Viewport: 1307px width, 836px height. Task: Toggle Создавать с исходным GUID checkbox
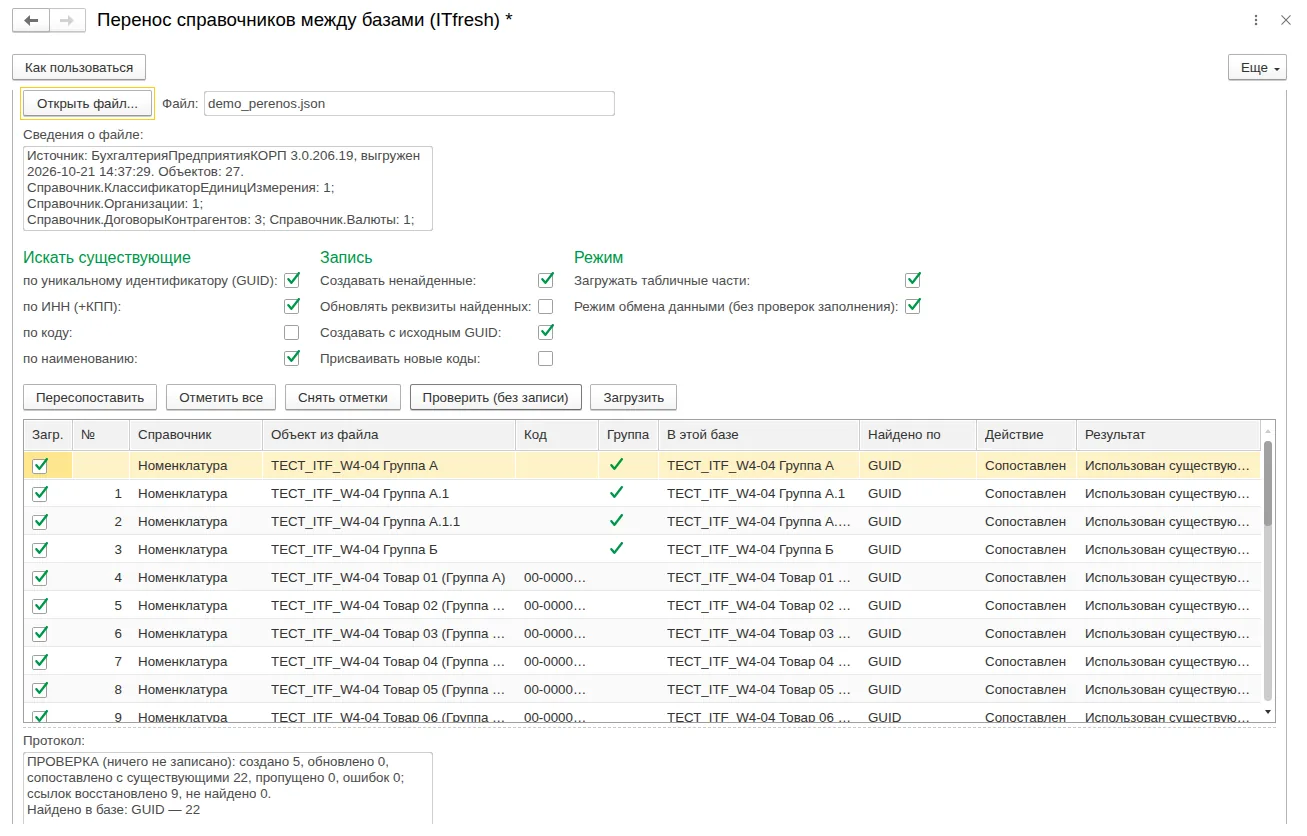tap(546, 332)
